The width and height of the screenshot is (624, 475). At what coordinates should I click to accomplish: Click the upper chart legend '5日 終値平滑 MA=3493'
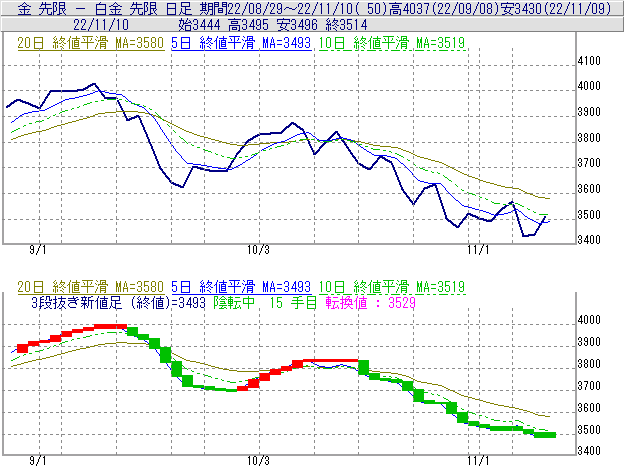click(x=241, y=43)
